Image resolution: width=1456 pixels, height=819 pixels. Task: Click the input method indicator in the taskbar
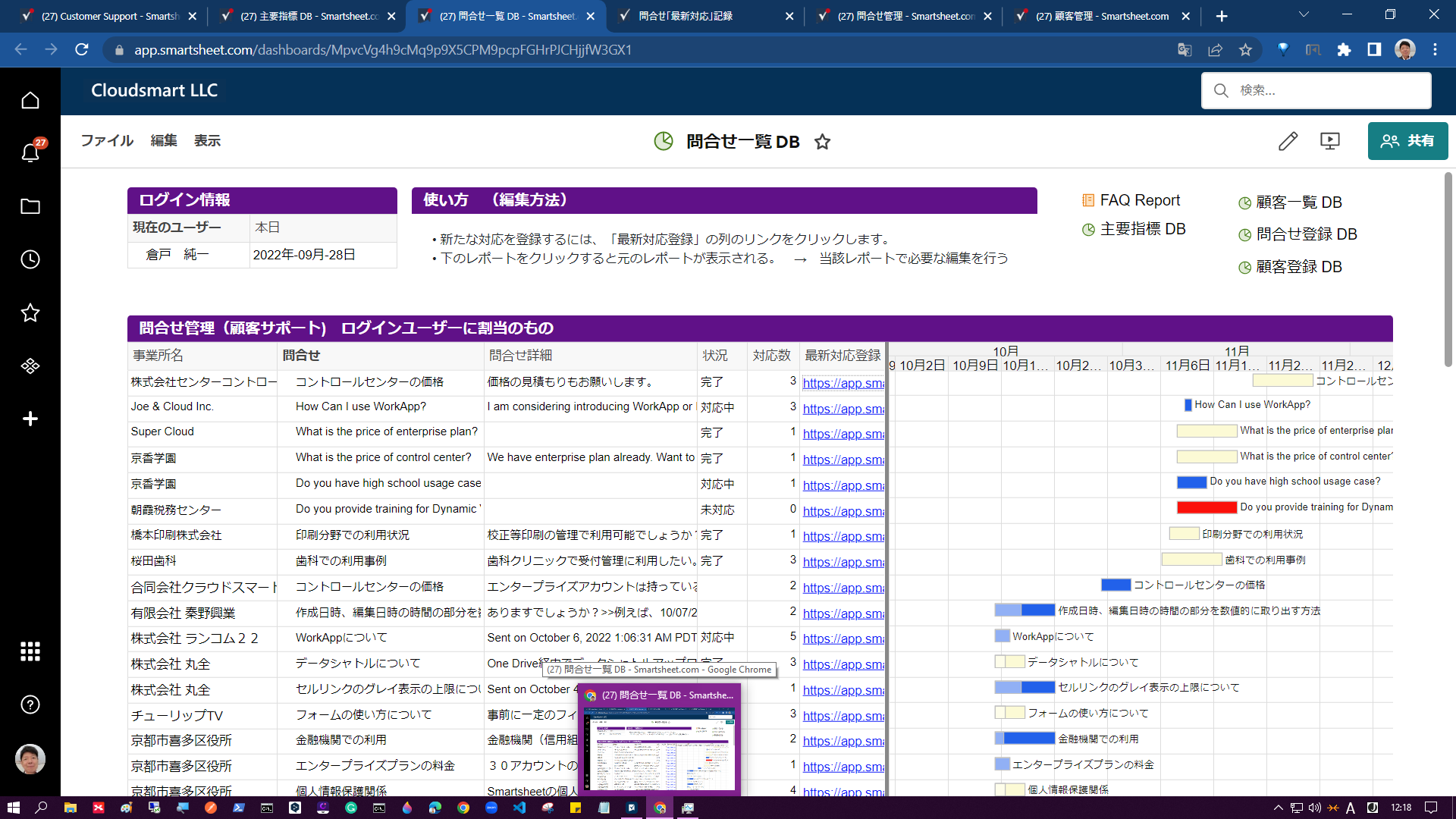(x=1350, y=808)
